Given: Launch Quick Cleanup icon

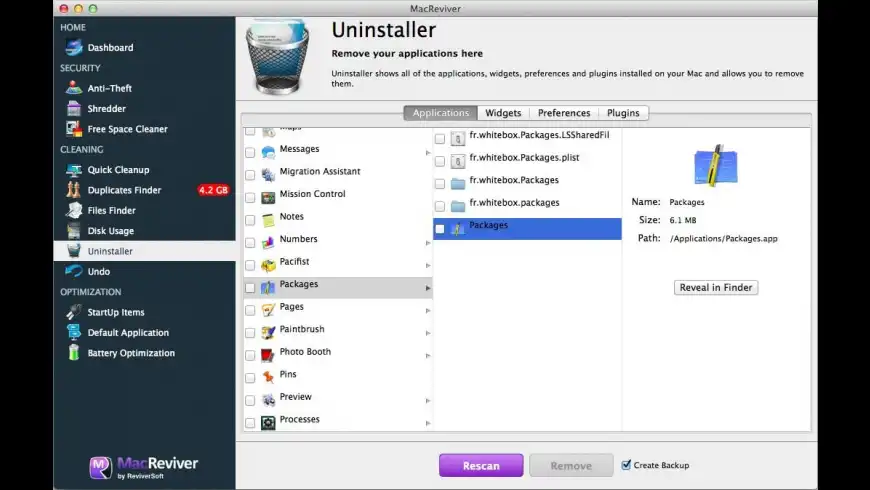Looking at the screenshot, I should (x=73, y=170).
